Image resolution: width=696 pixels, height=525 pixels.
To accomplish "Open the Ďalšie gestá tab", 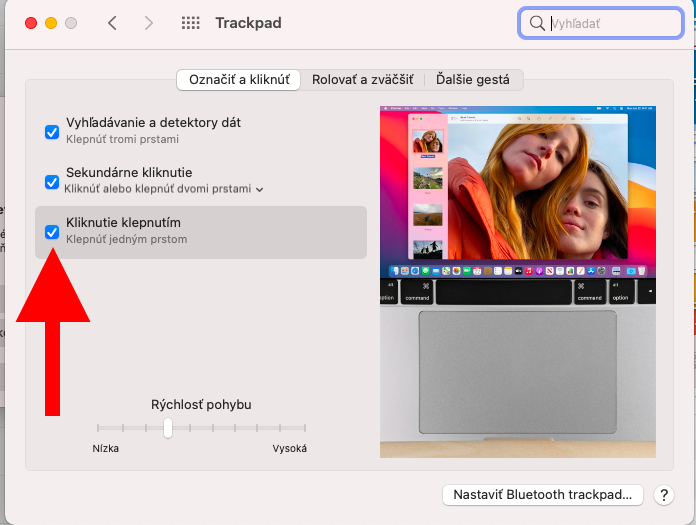I will tap(473, 79).
